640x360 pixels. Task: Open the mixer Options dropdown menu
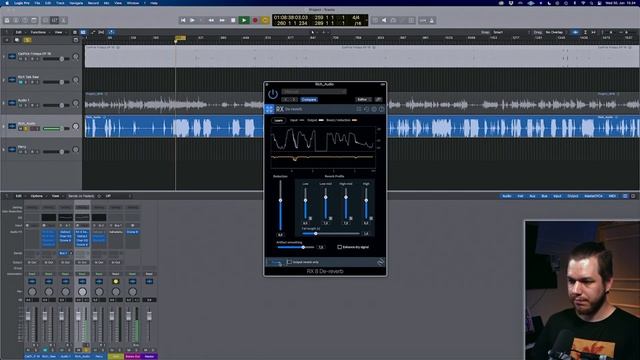(x=38, y=196)
